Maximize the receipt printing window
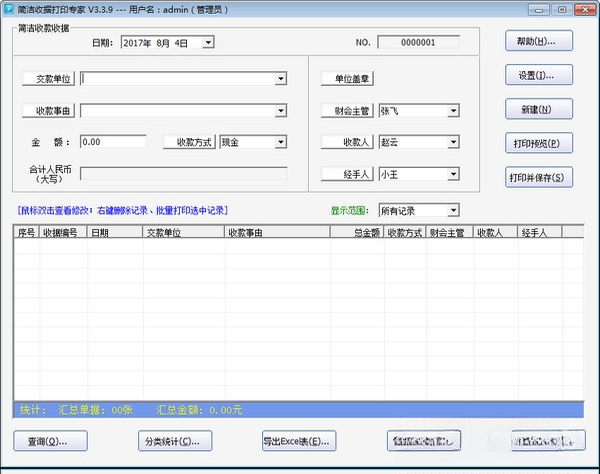600x474 pixels. [x=562, y=10]
